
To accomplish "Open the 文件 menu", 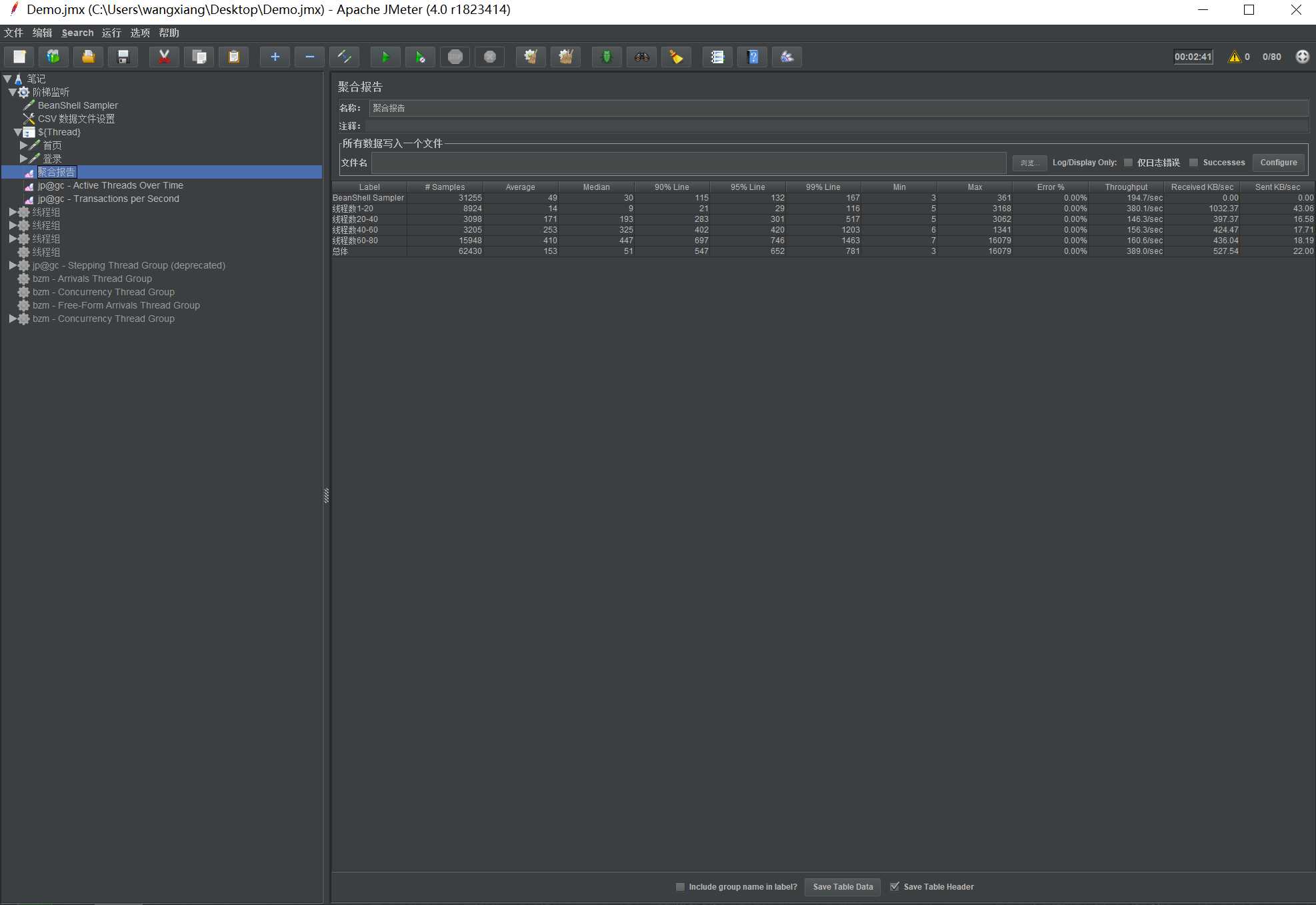I will coord(13,33).
